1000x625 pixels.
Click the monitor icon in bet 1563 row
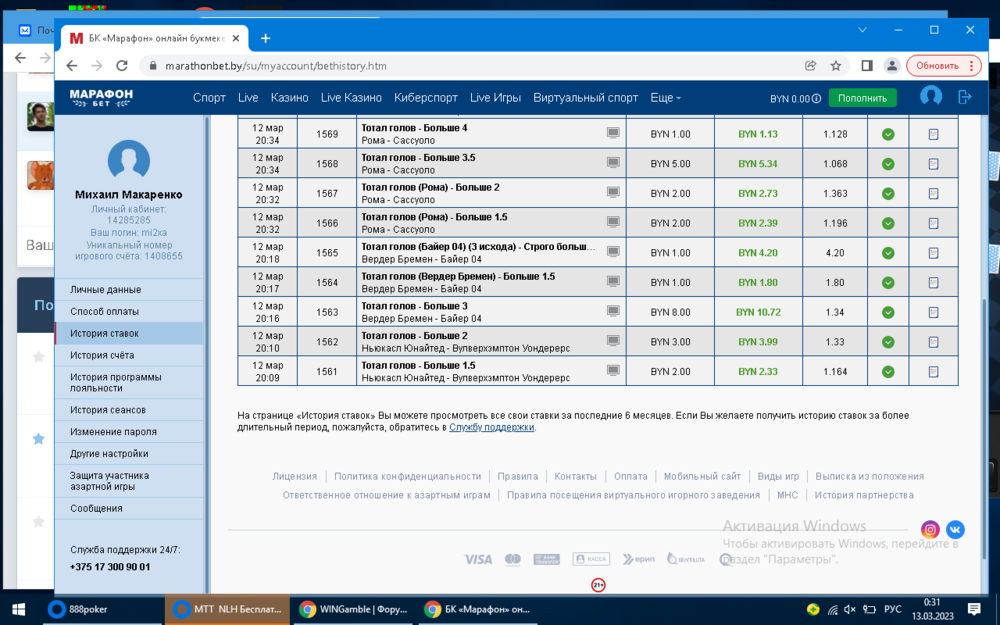click(613, 312)
